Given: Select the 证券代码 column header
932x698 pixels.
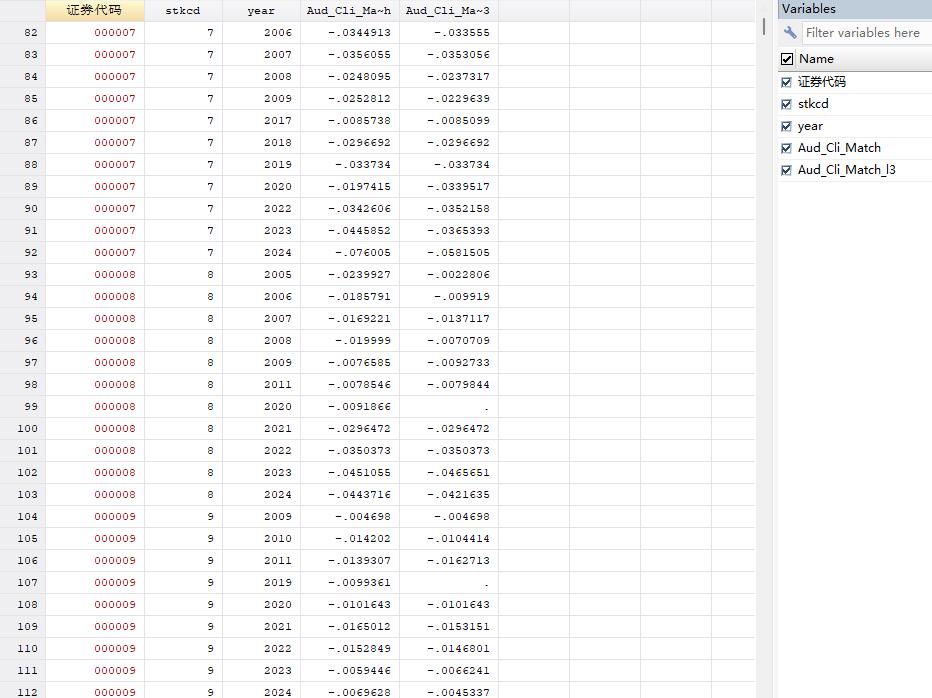Looking at the screenshot, I should [95, 11].
